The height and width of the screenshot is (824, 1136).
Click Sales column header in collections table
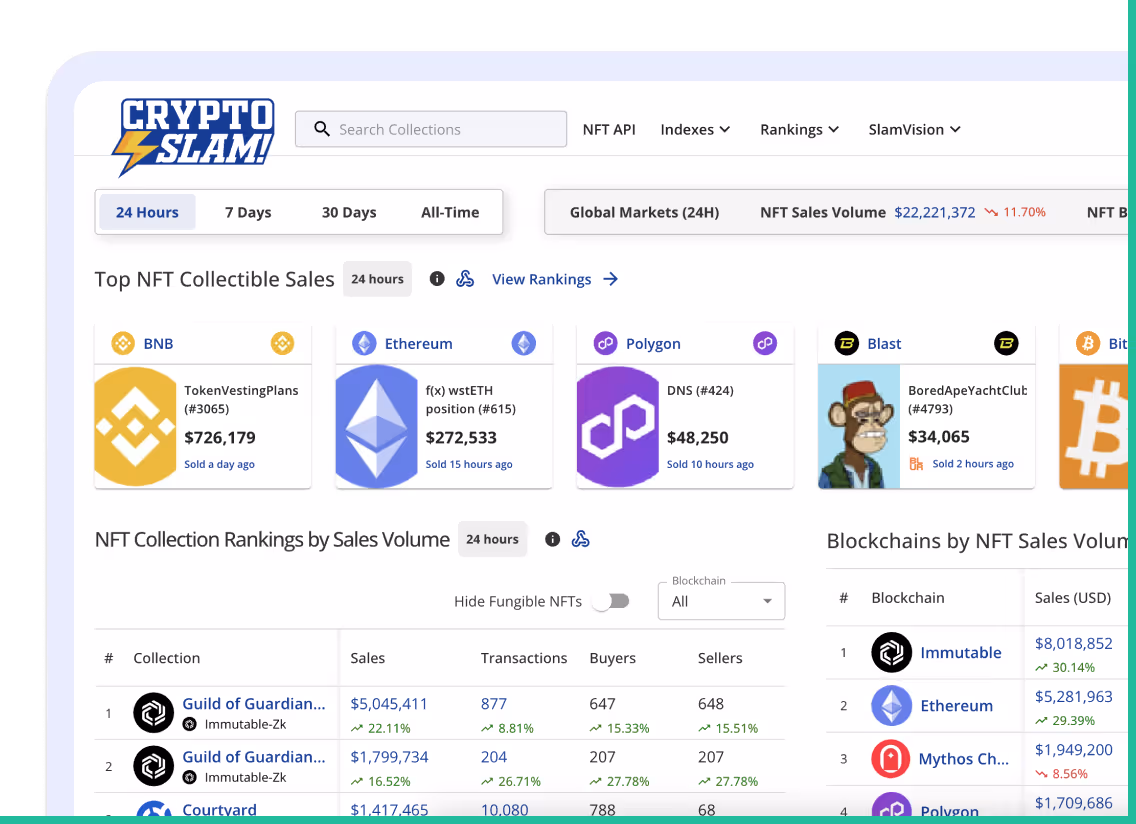coord(367,658)
